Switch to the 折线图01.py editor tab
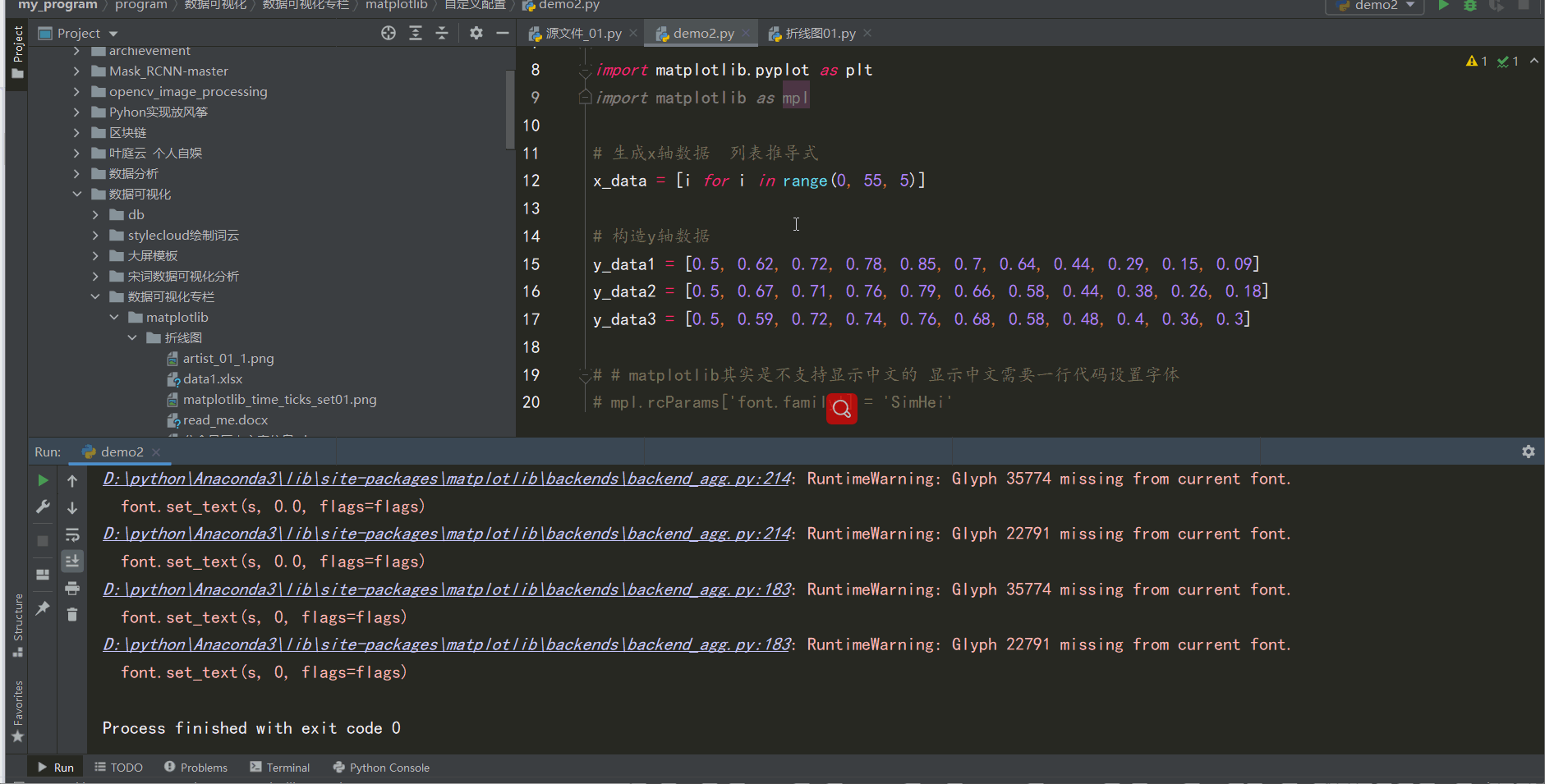This screenshot has width=1545, height=784. (819, 34)
